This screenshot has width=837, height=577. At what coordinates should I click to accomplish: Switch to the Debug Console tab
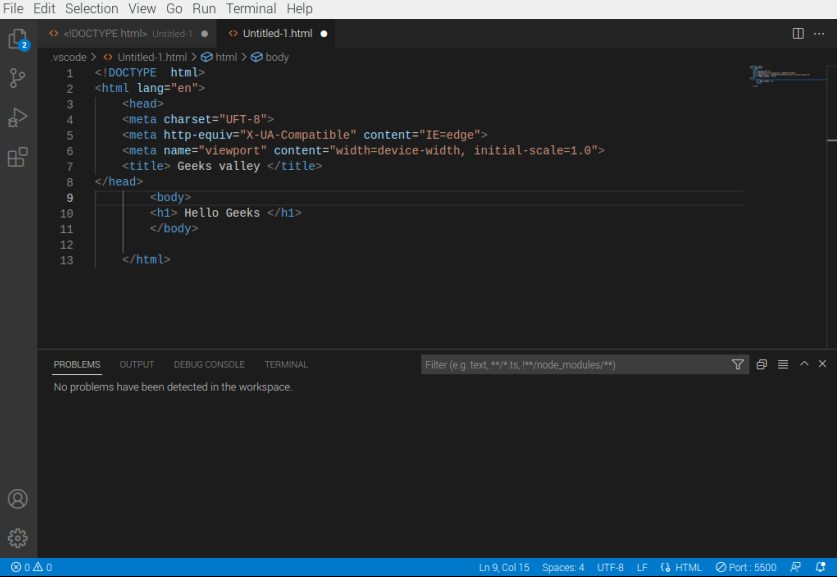209,365
